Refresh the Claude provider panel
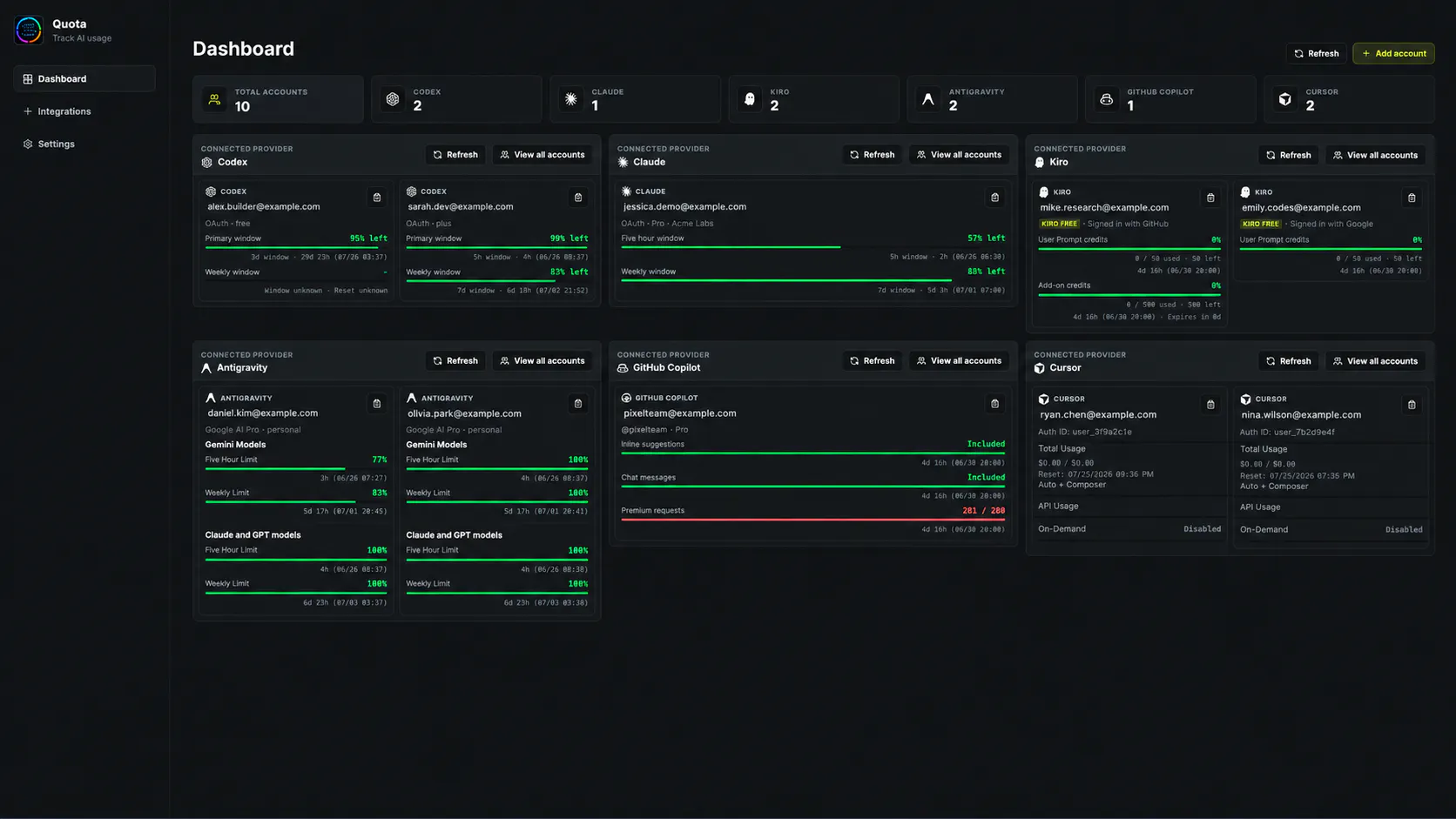 (x=872, y=155)
